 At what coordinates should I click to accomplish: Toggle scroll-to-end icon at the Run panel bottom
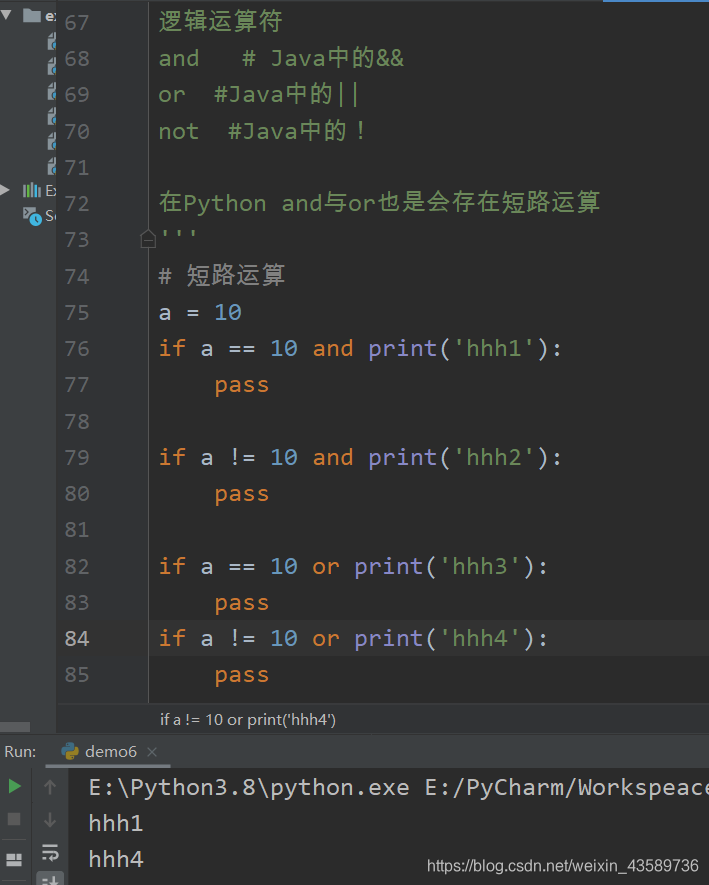50,879
